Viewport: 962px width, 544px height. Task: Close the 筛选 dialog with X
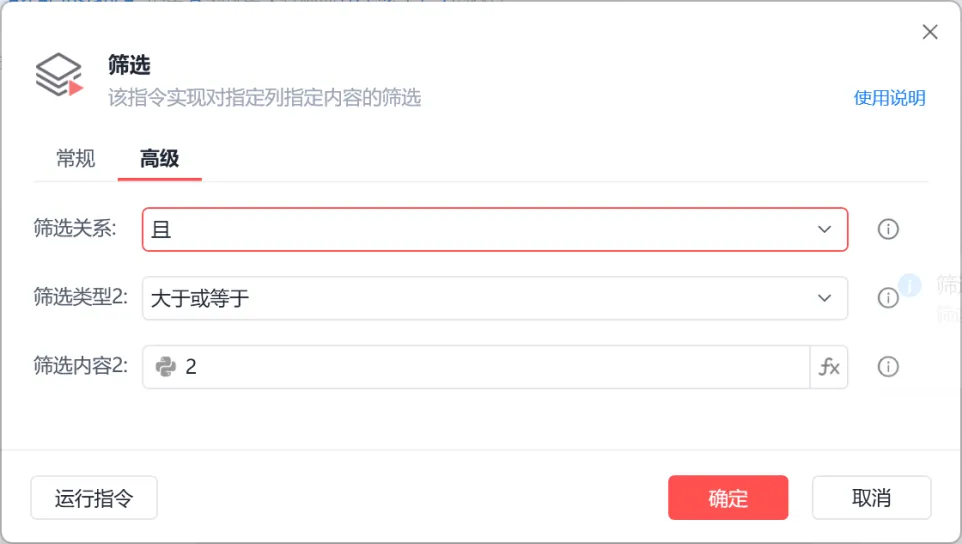930,32
